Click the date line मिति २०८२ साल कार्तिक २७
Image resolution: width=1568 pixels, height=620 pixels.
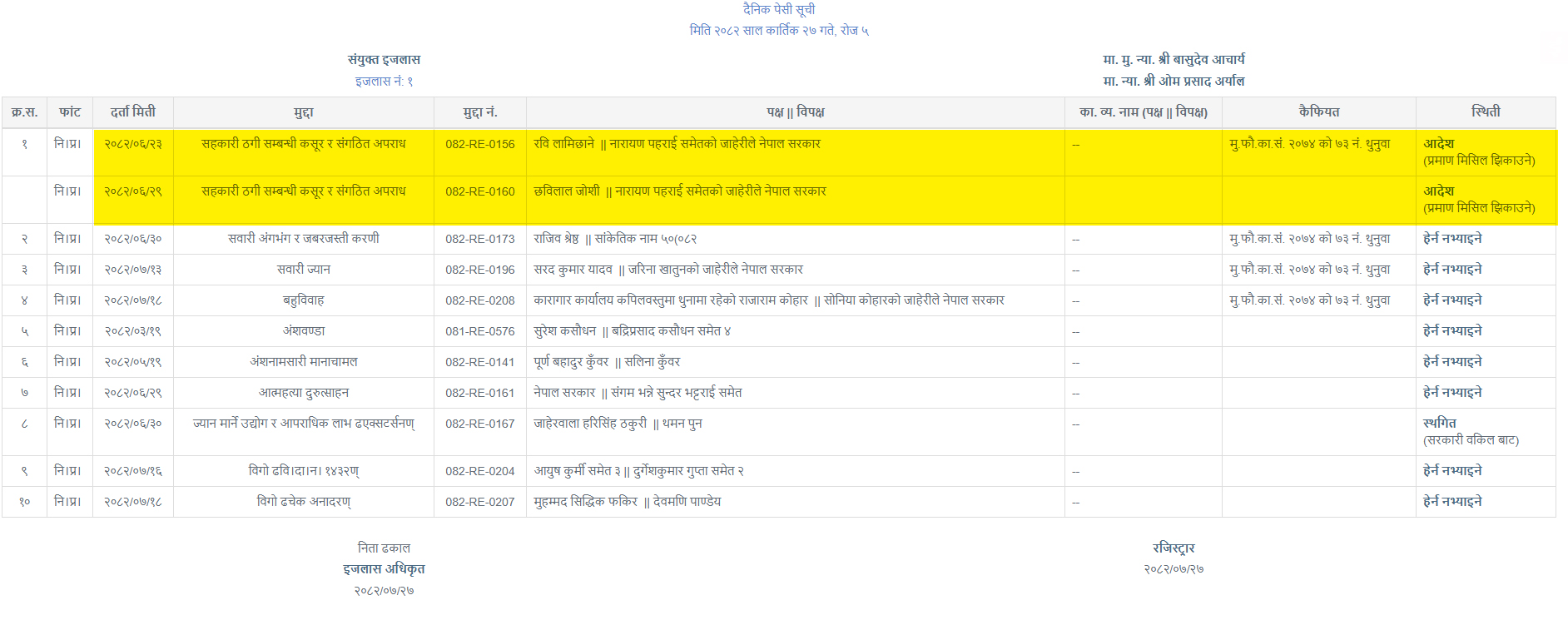[x=778, y=31]
